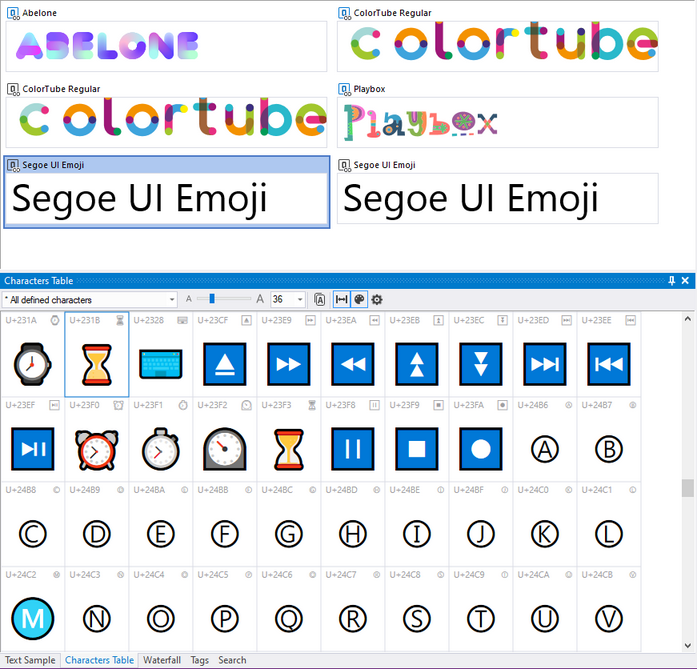This screenshot has height=669, width=697.
Task: Select the circled R character U+24C7
Action: pyautogui.click(x=353, y=609)
